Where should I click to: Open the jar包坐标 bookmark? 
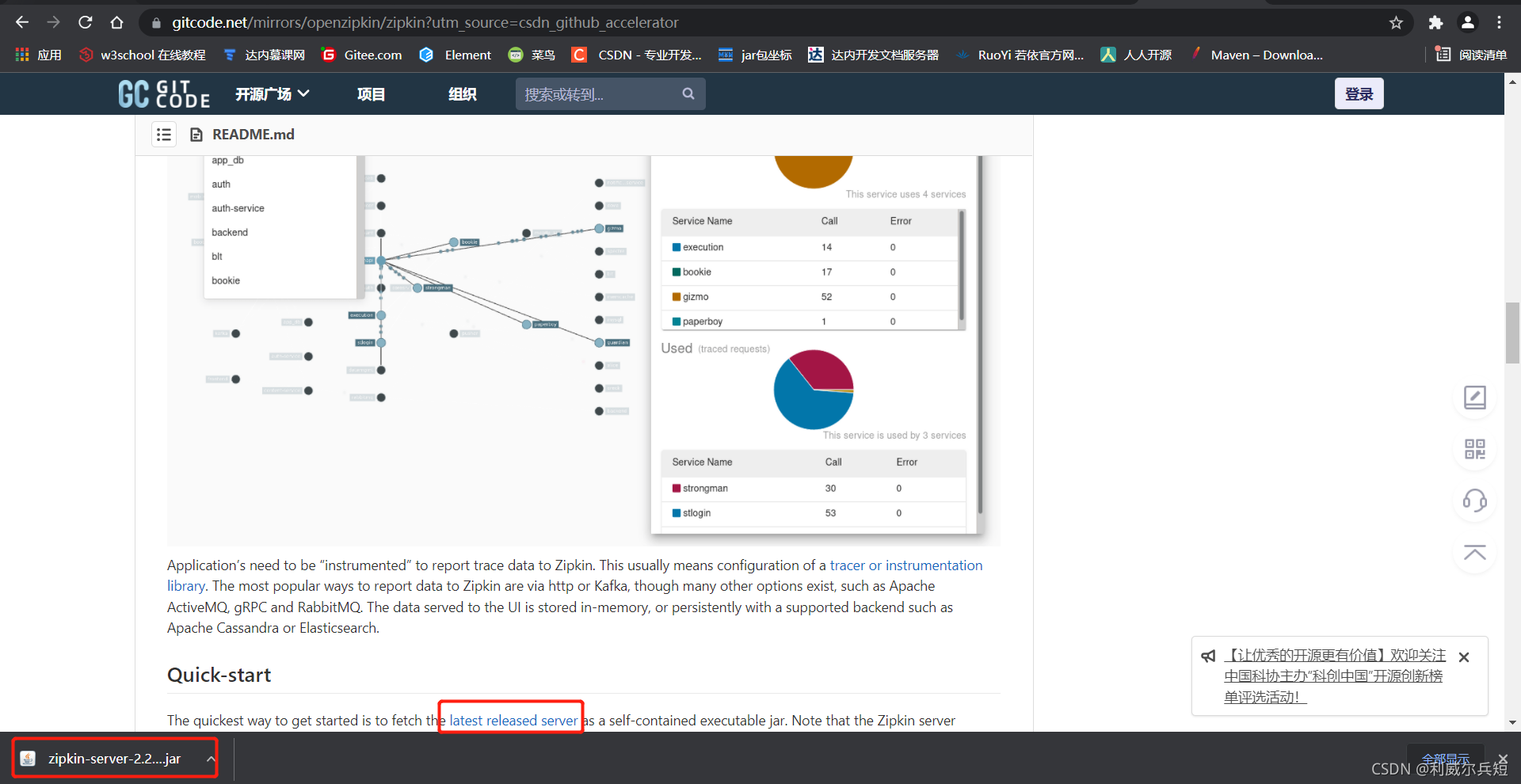click(755, 55)
